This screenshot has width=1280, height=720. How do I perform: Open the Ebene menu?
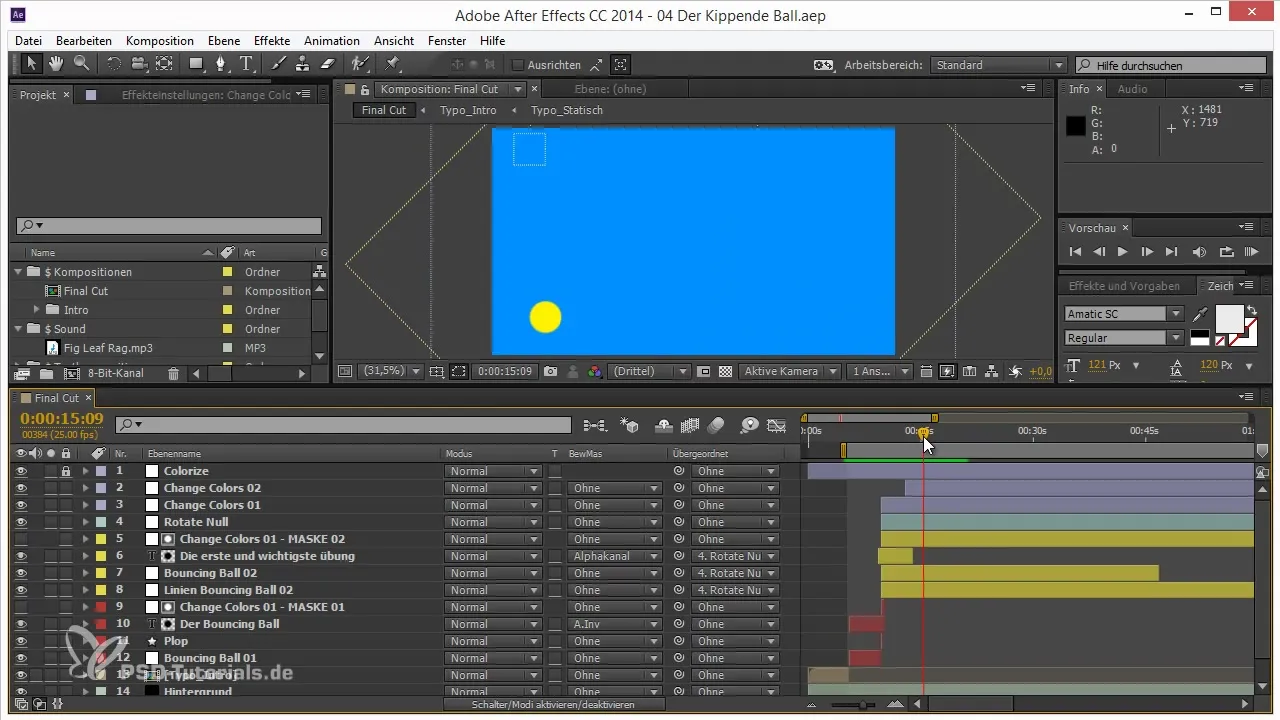pyautogui.click(x=224, y=41)
